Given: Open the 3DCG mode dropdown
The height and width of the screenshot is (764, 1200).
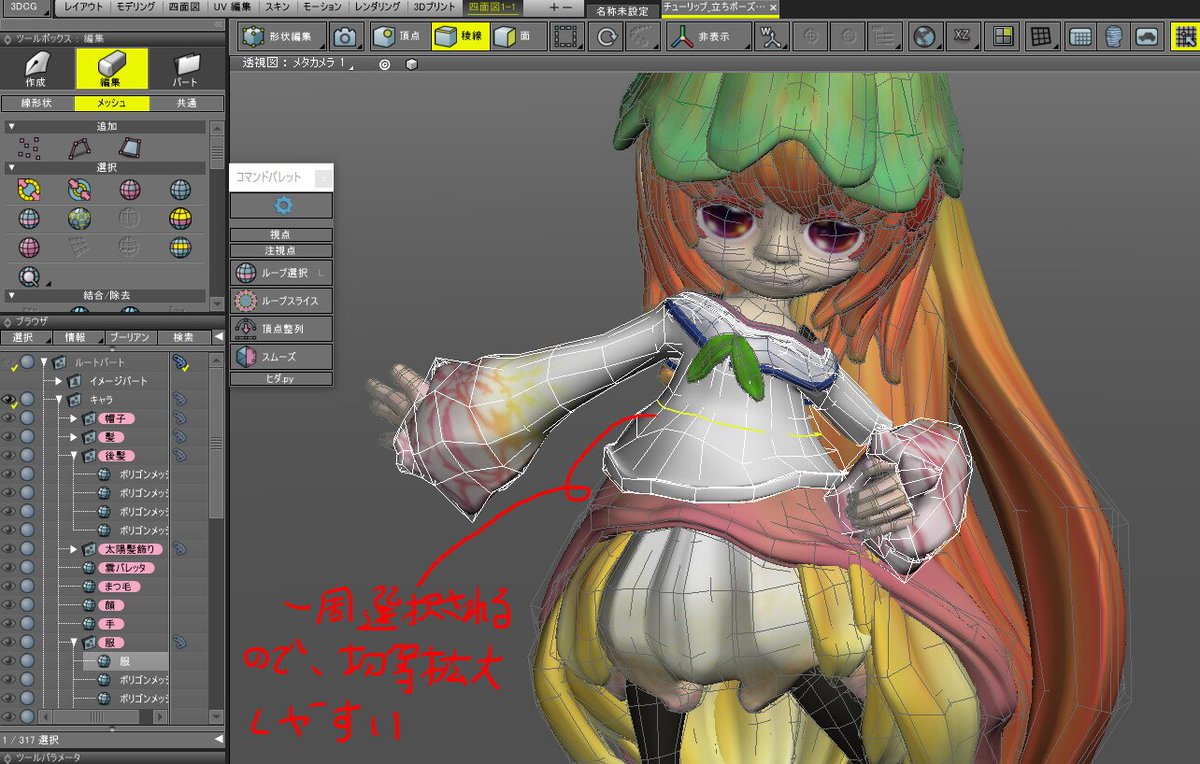Looking at the screenshot, I should tap(27, 7).
